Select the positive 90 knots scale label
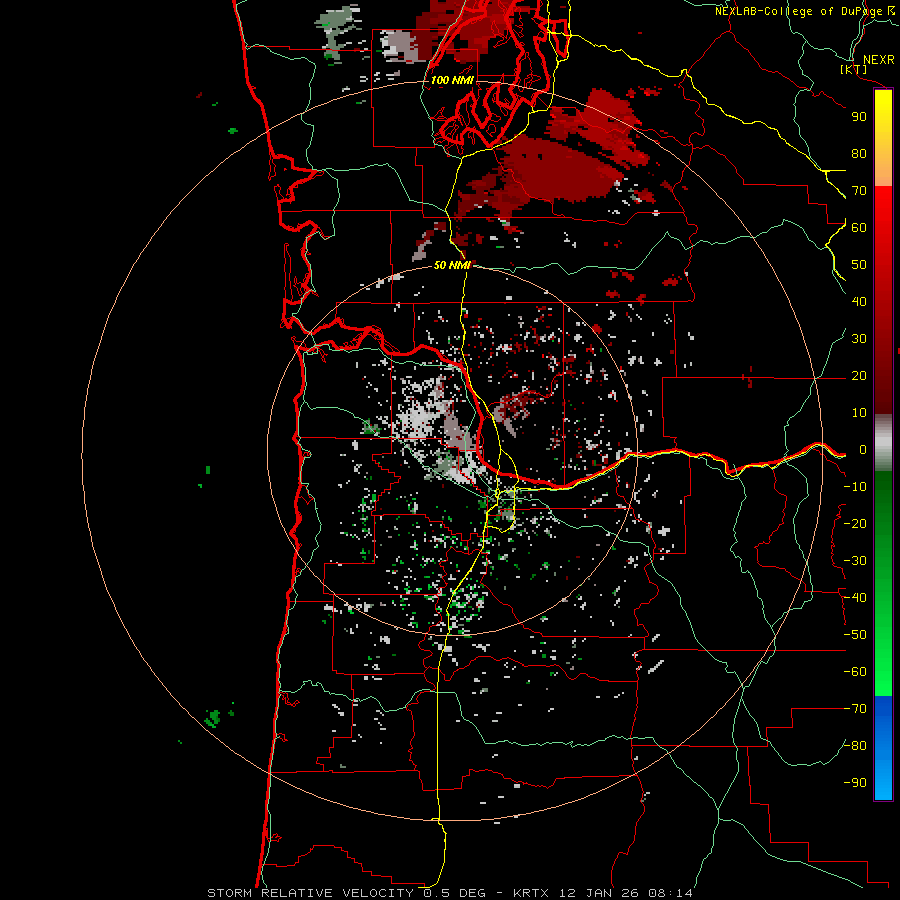The height and width of the screenshot is (900, 900). [859, 117]
